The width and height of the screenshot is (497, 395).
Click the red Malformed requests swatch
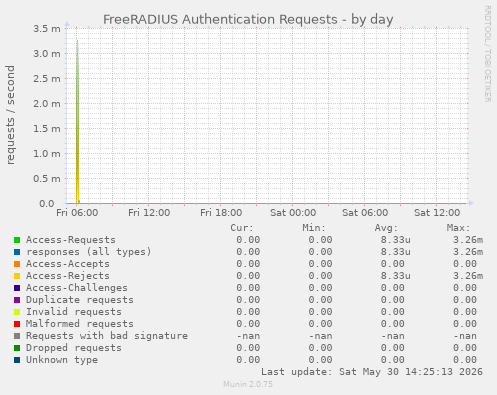[17, 324]
